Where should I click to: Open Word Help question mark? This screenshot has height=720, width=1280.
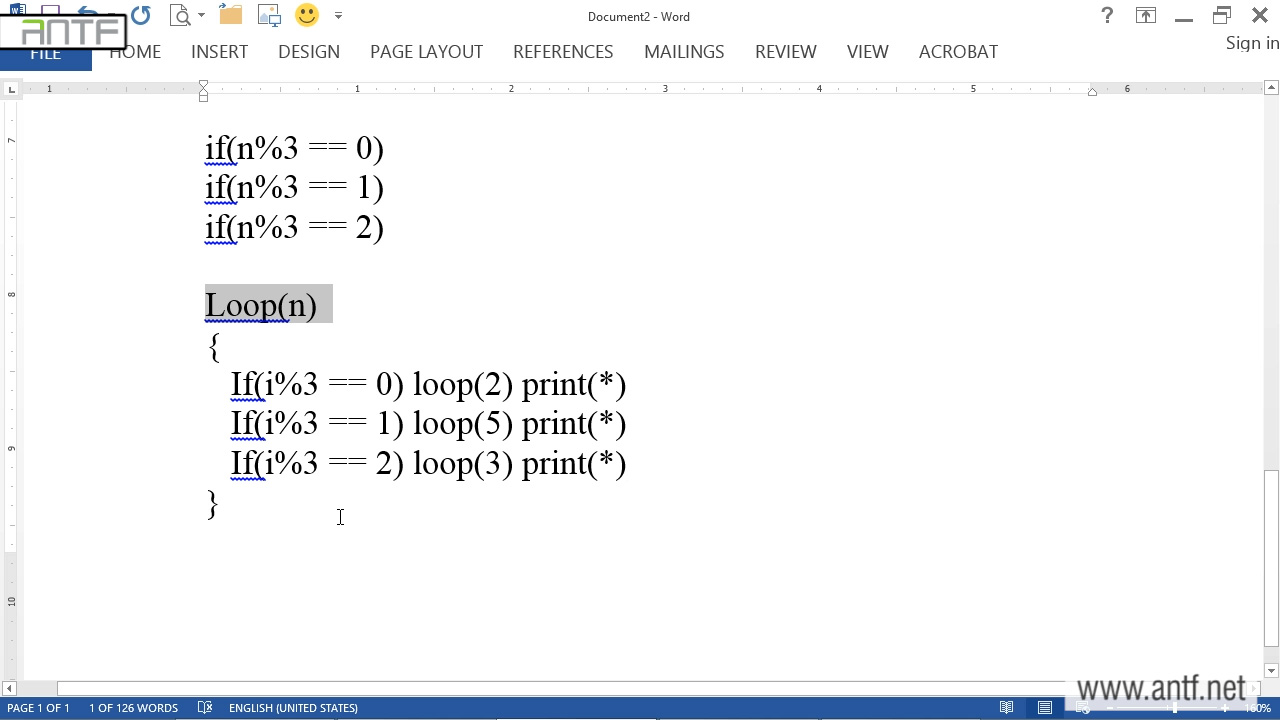tap(1107, 15)
